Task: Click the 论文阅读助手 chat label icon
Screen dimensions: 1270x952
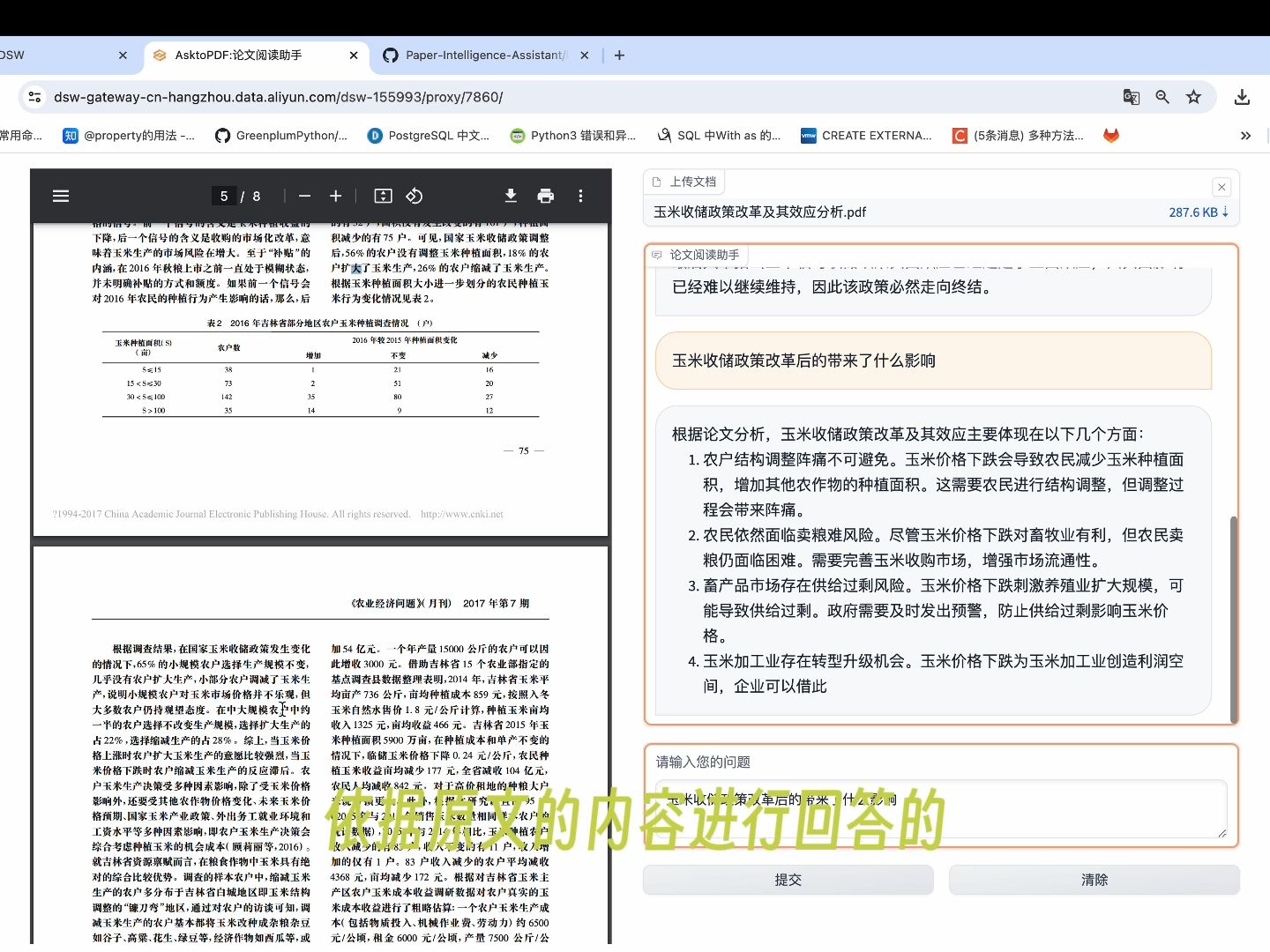Action: click(x=656, y=255)
